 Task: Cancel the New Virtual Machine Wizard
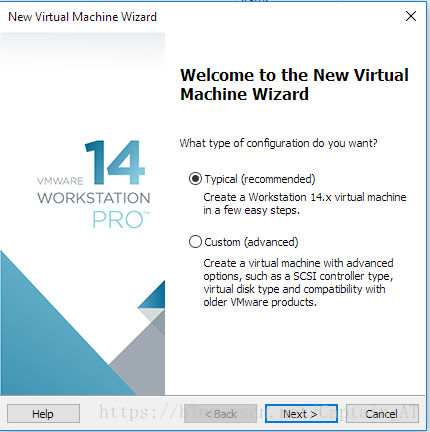coord(382,414)
